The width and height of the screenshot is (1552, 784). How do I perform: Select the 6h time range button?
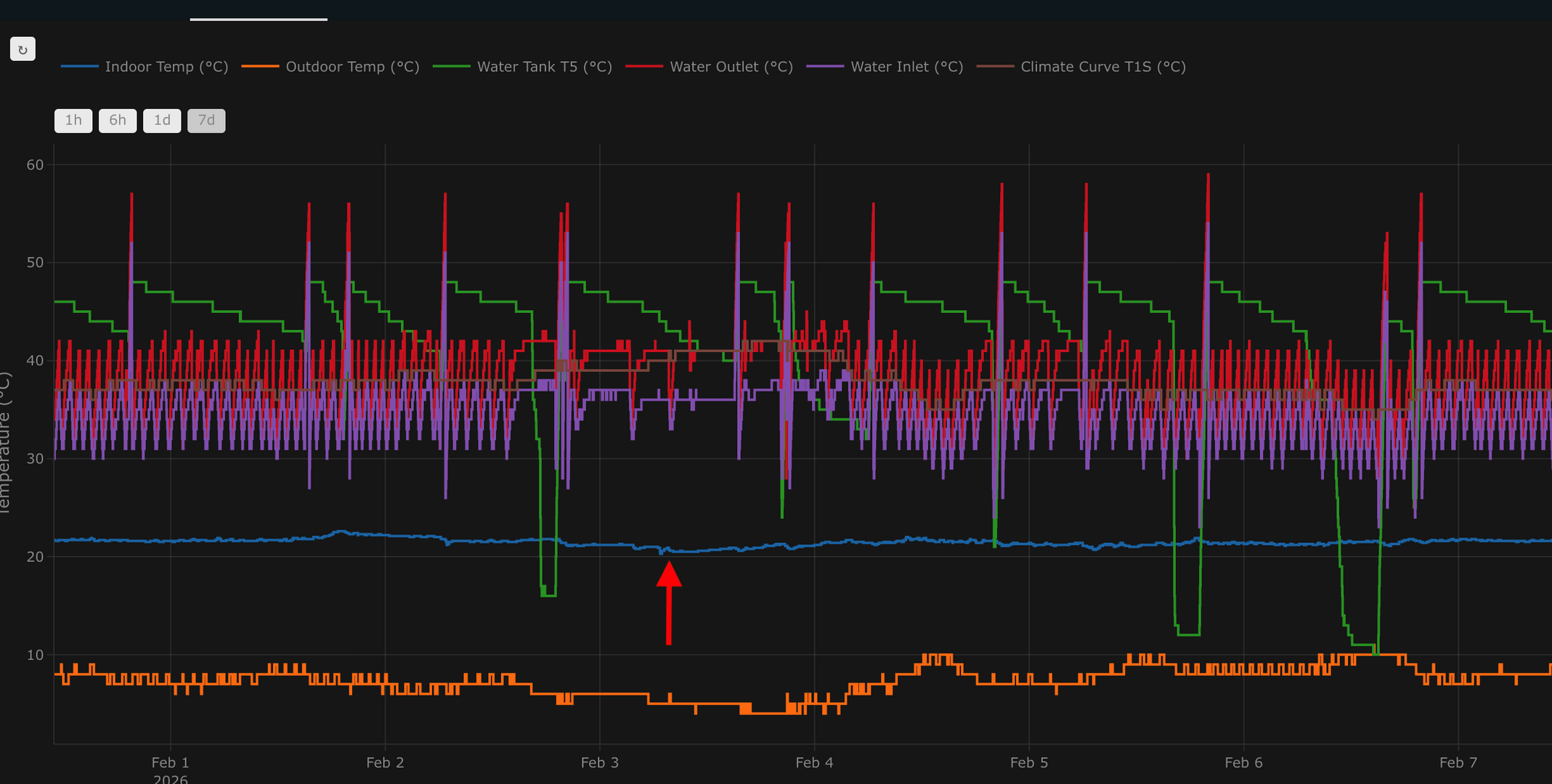[x=118, y=121]
